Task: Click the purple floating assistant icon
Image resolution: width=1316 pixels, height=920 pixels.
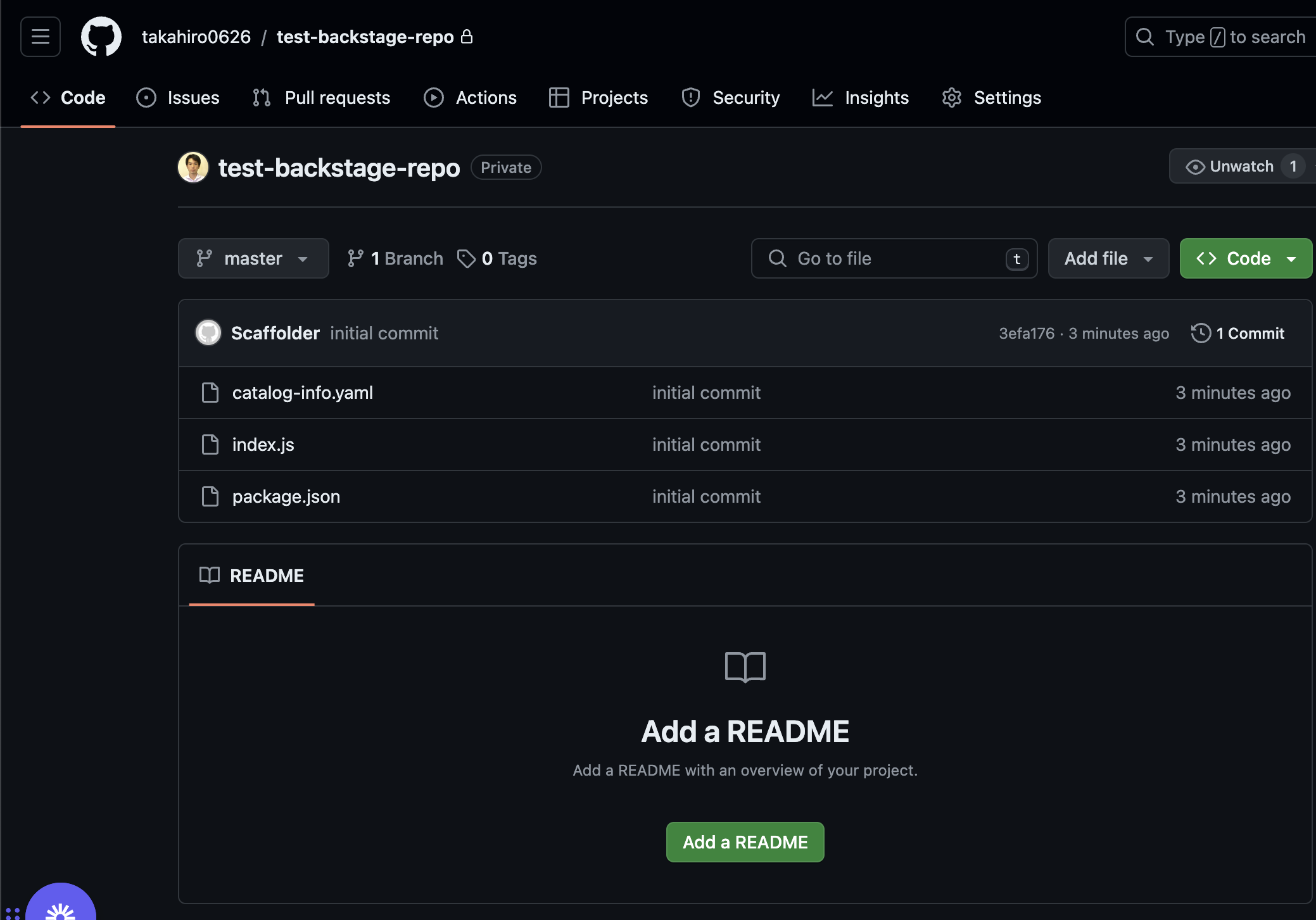Action: (61, 905)
